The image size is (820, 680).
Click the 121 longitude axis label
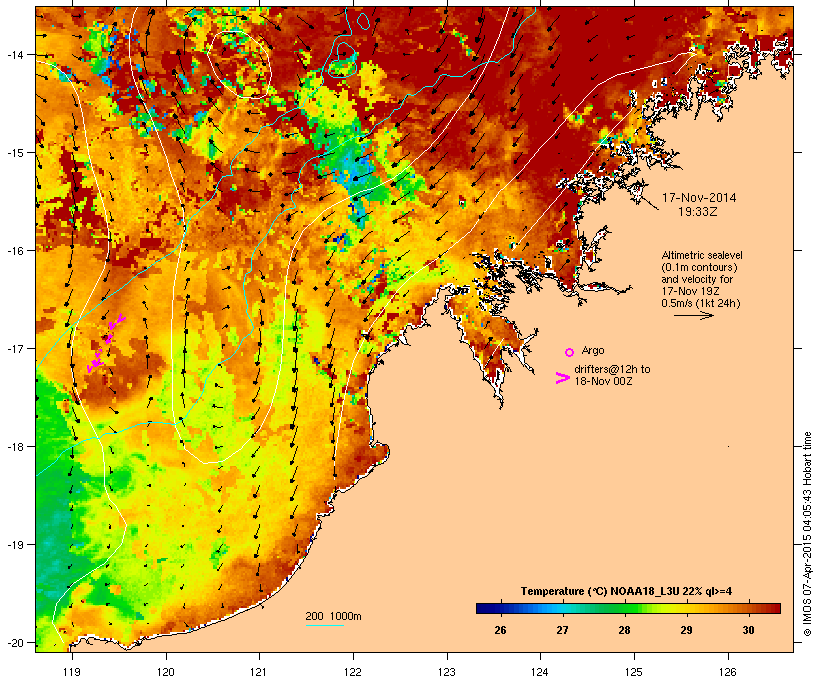(259, 672)
